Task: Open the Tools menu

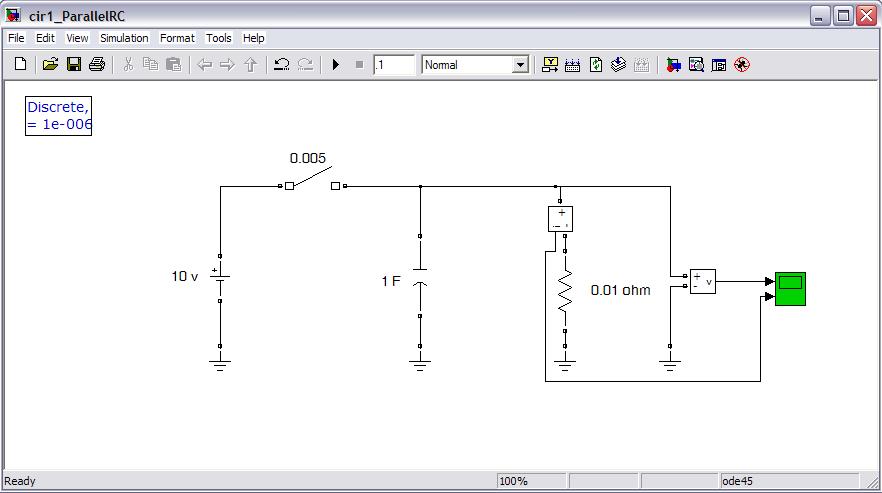Action: tap(218, 38)
